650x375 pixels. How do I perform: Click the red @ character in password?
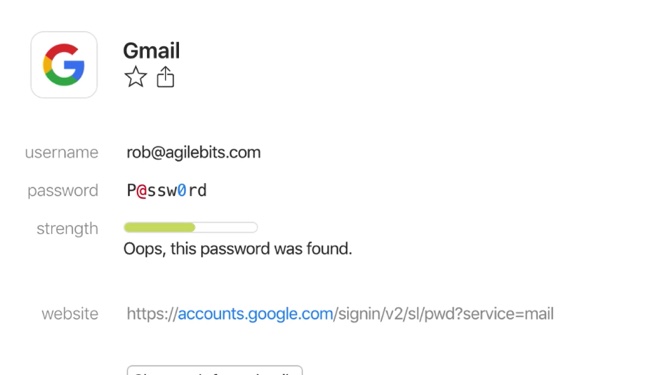pos(142,191)
